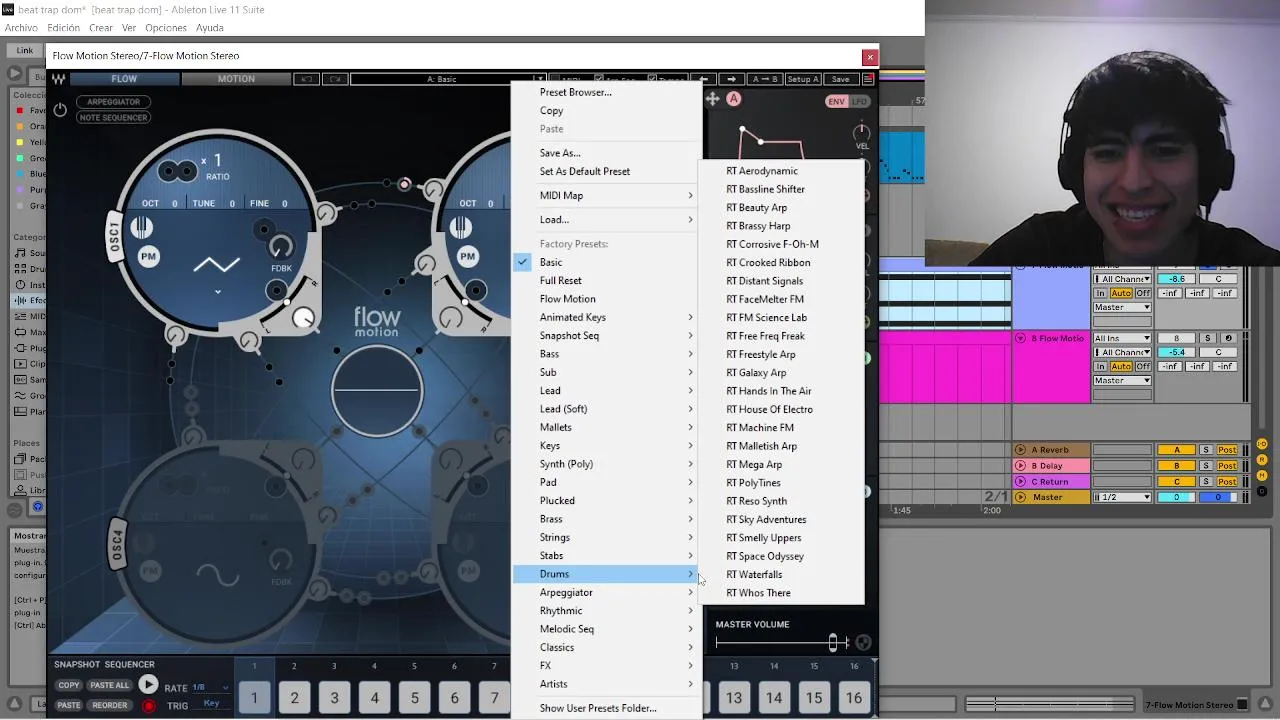Expand the Arpeggiator preset submenu
The image size is (1280, 720).
[606, 592]
